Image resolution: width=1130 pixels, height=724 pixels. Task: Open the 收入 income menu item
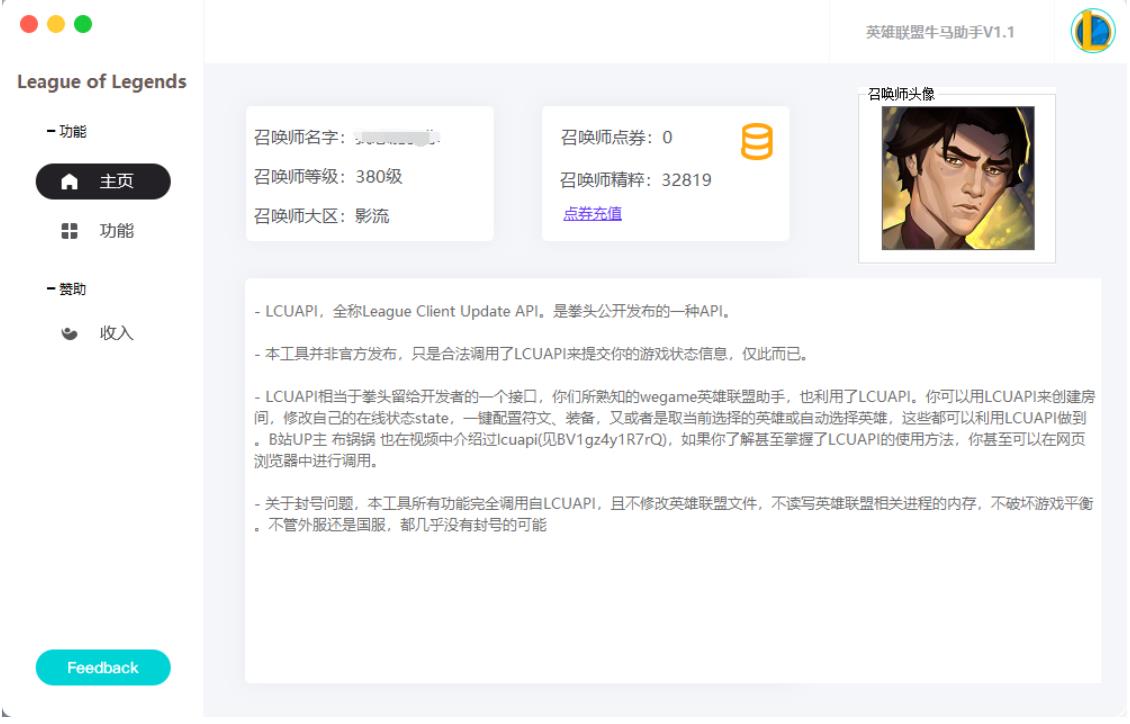[x=103, y=334]
